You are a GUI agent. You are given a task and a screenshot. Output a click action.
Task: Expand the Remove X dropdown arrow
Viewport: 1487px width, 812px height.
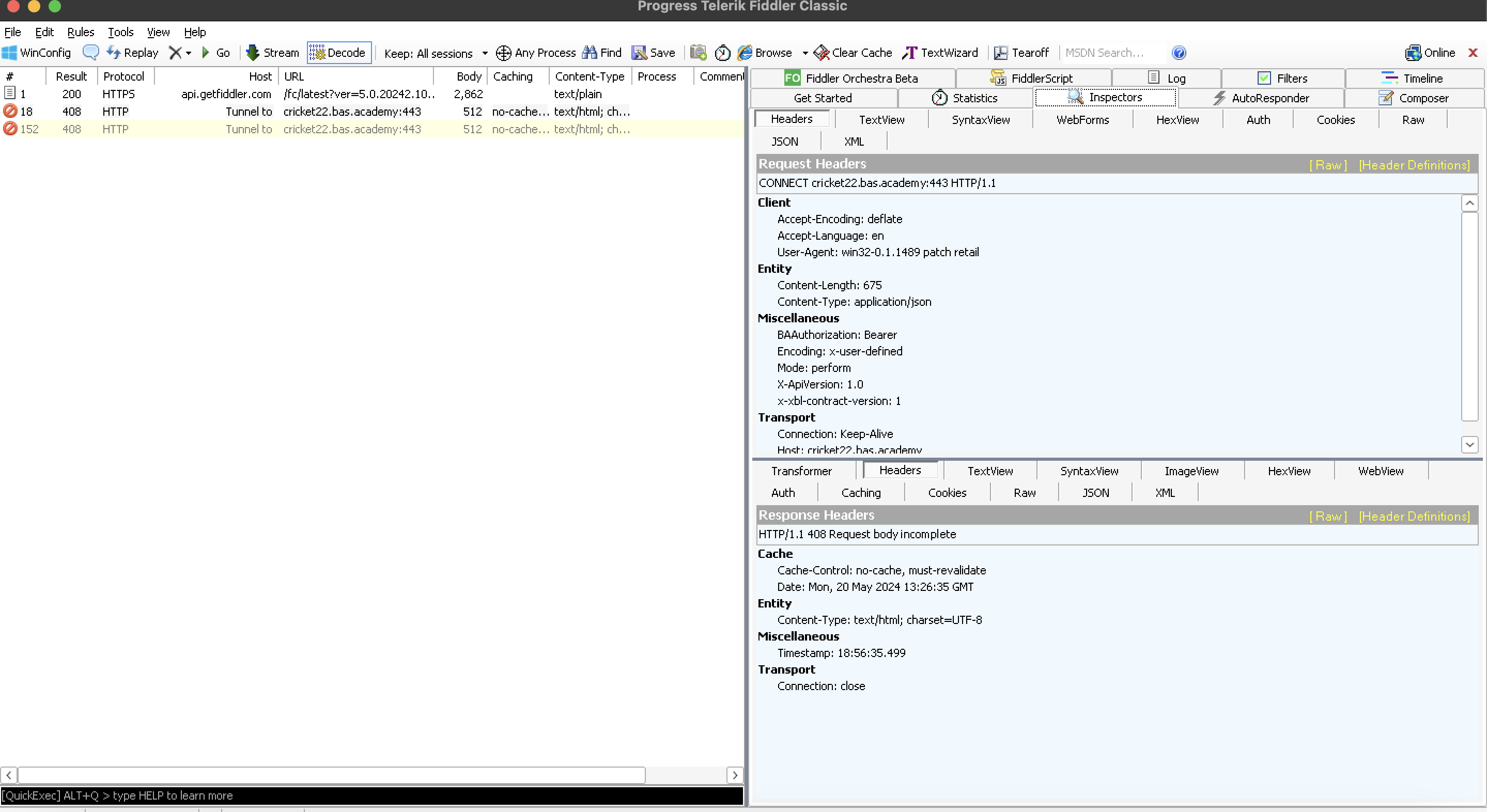[188, 53]
